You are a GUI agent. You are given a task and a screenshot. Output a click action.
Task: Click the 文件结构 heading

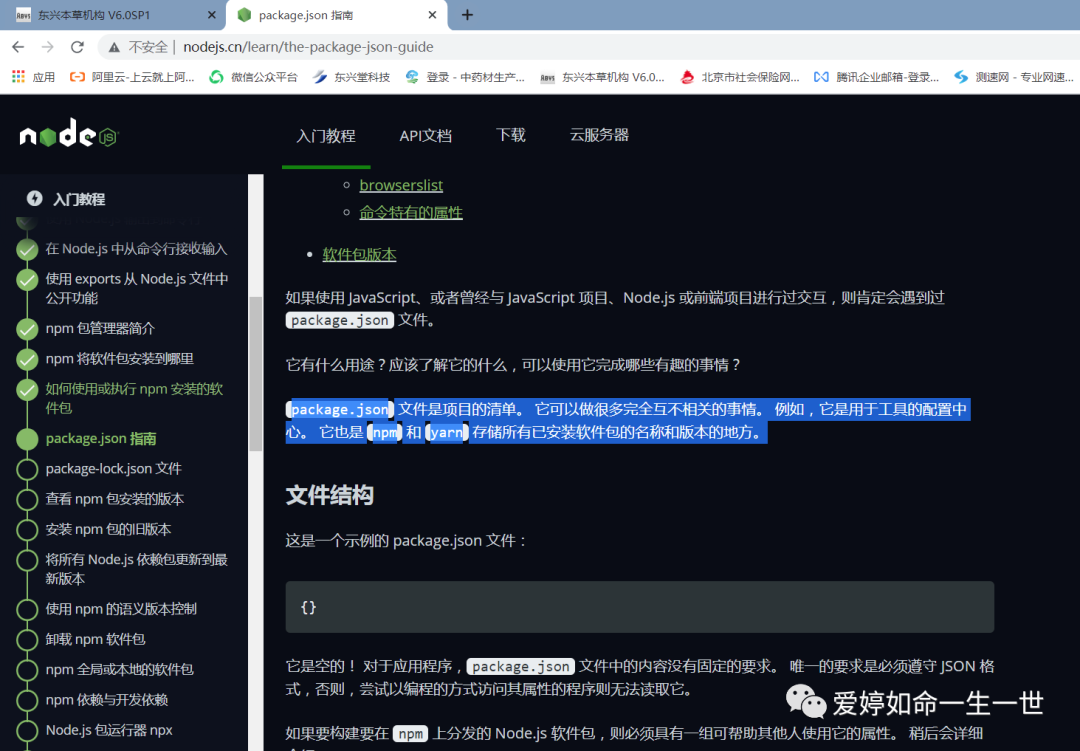pyautogui.click(x=330, y=495)
